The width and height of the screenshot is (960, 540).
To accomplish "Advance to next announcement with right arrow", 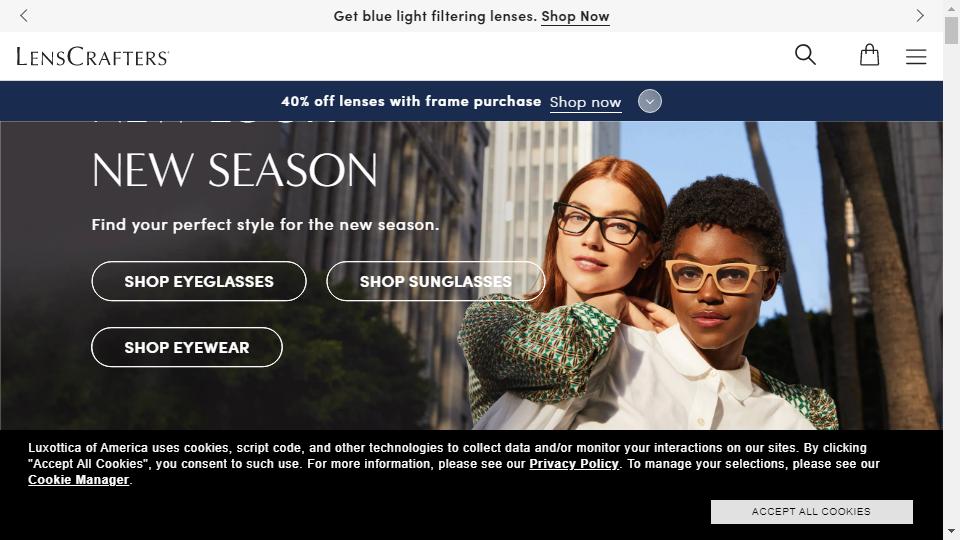I will click(920, 16).
